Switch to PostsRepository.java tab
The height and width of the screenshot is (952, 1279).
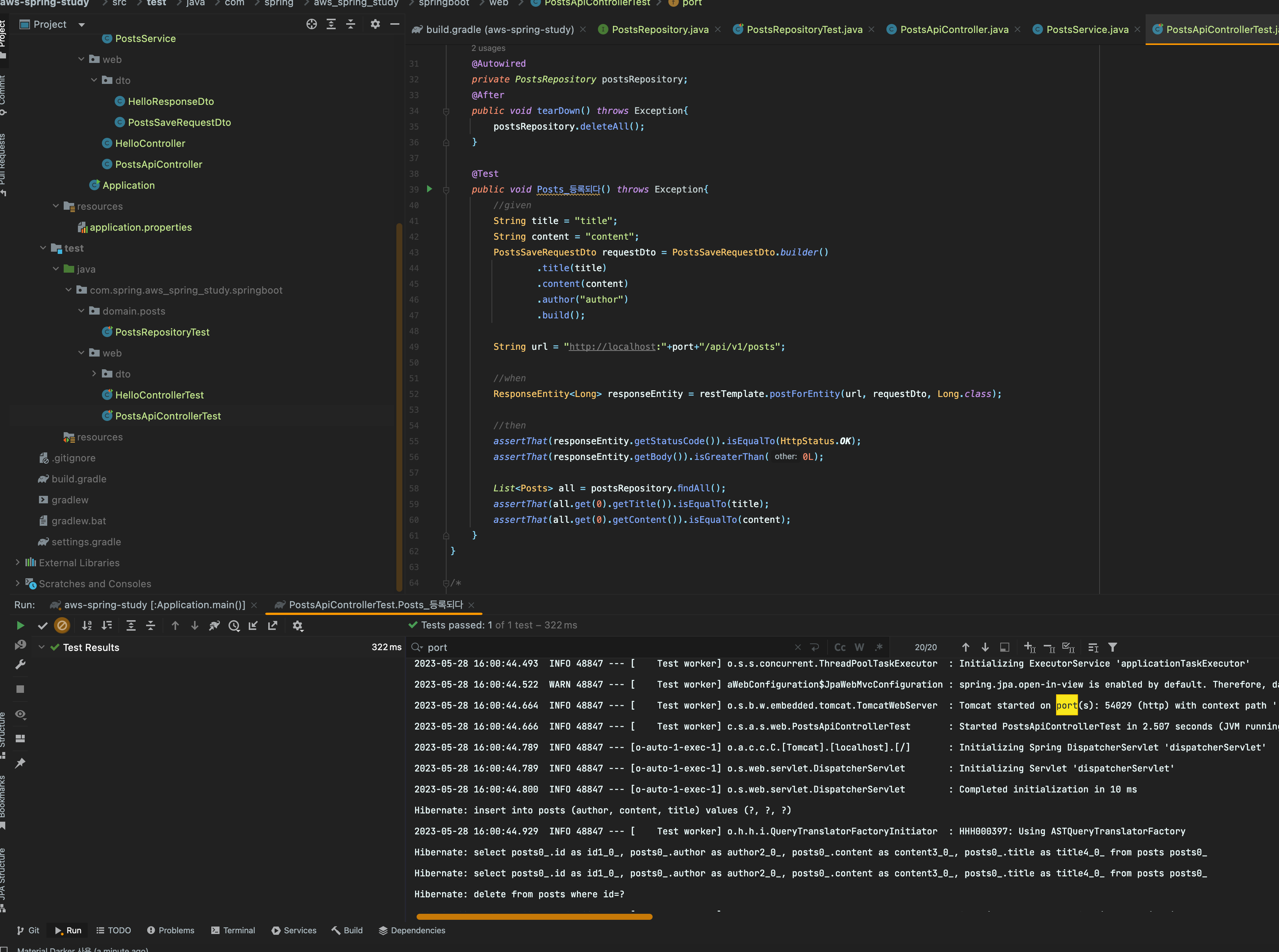[x=659, y=29]
